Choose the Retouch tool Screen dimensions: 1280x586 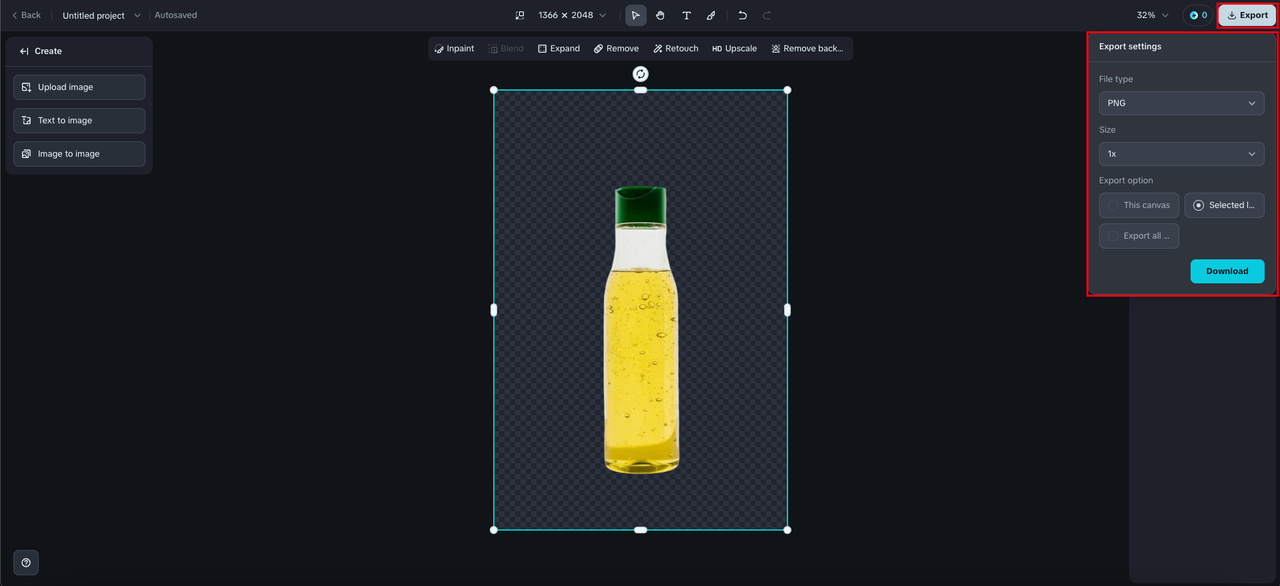pos(676,48)
